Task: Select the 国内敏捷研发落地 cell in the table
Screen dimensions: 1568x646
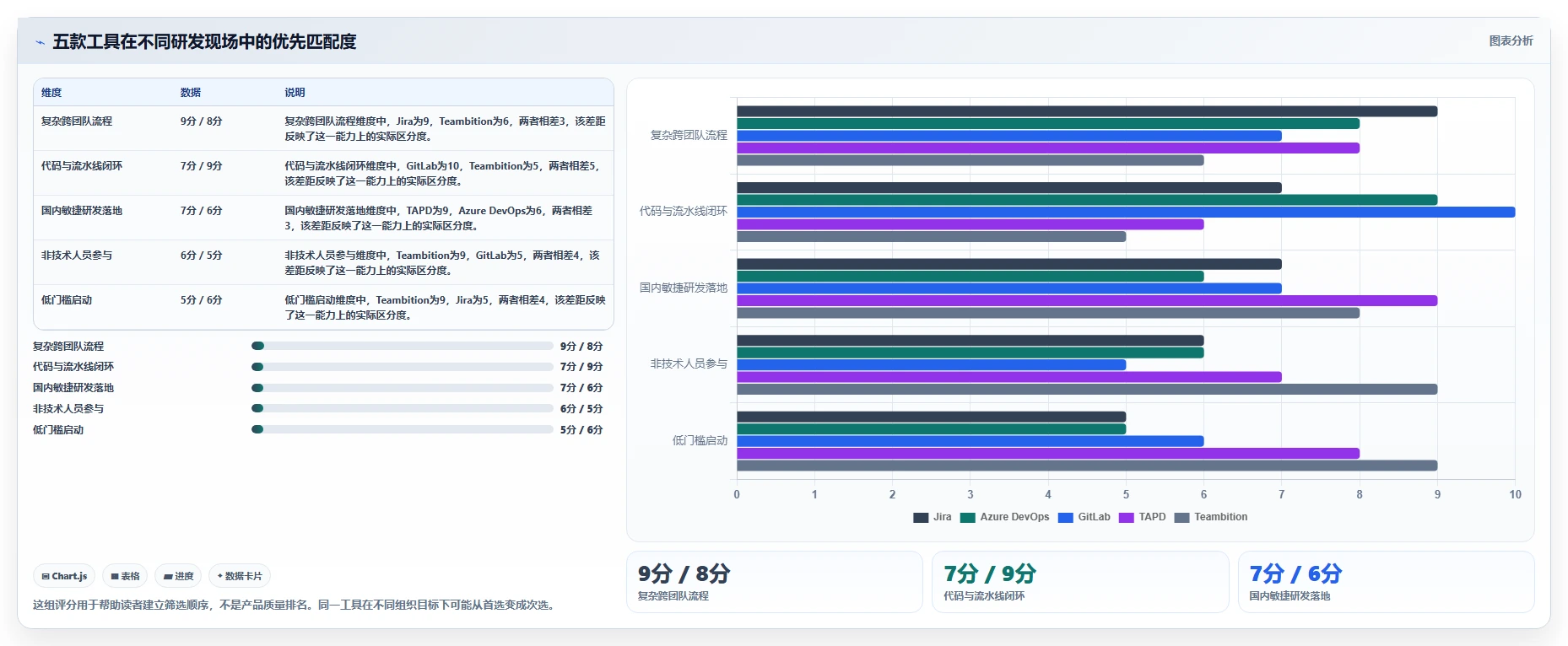Action: coord(82,211)
